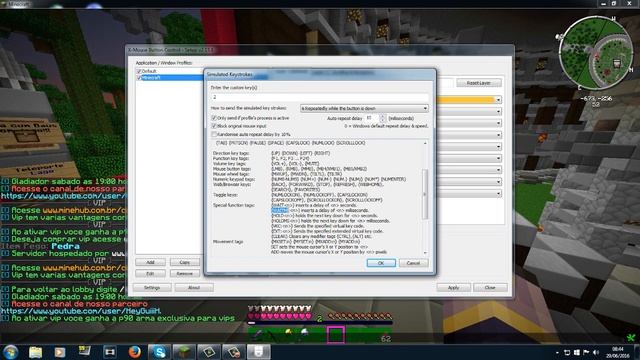
Task: Click the Movement tags label
Action: point(228,242)
